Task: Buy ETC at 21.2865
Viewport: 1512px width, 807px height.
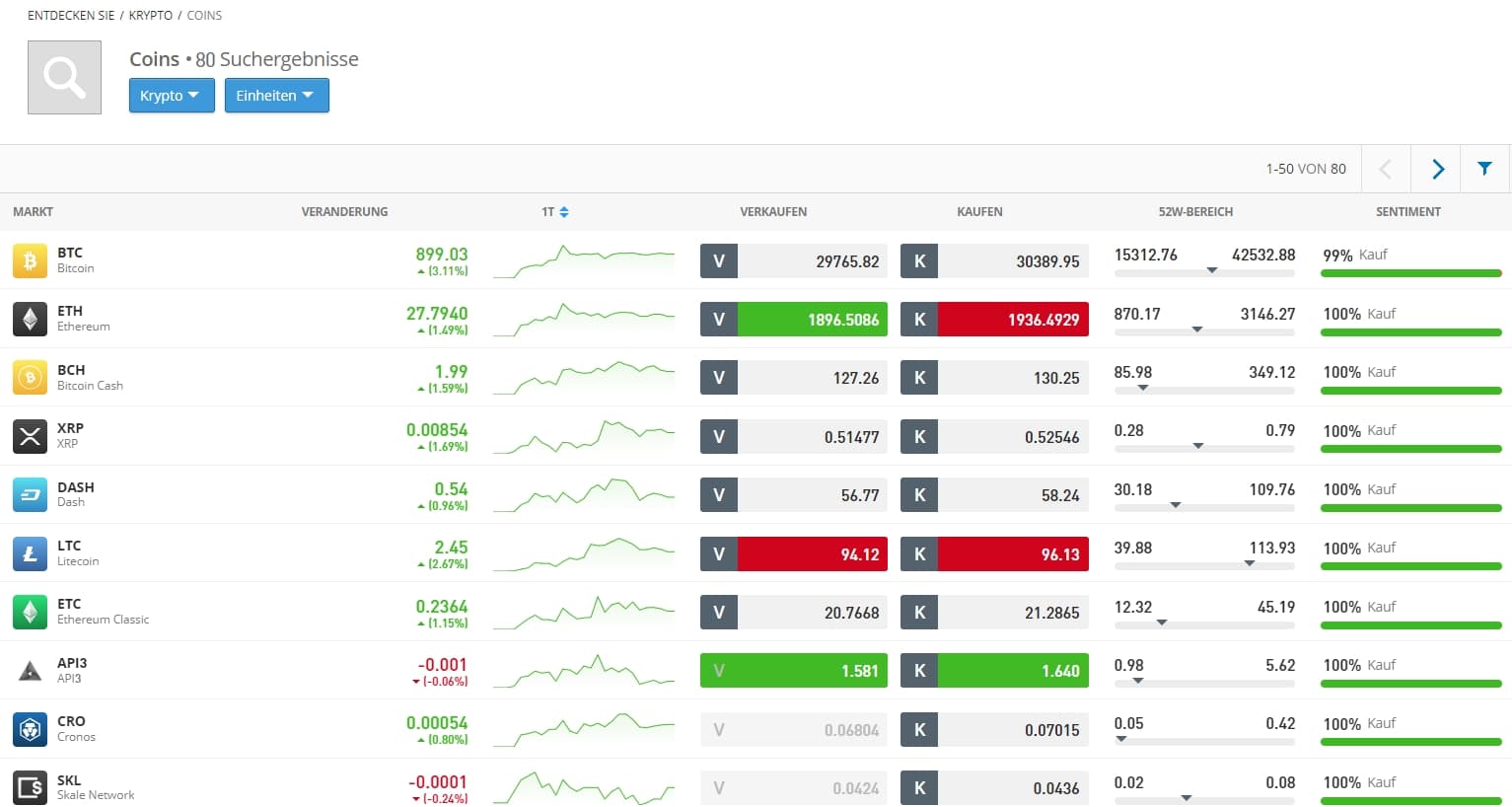Action: point(994,613)
